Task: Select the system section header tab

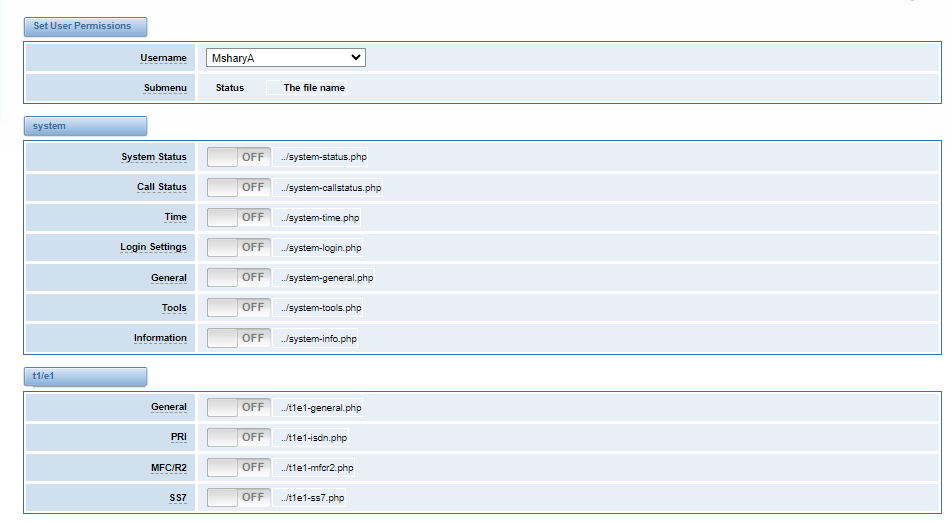Action: pyautogui.click(x=85, y=126)
